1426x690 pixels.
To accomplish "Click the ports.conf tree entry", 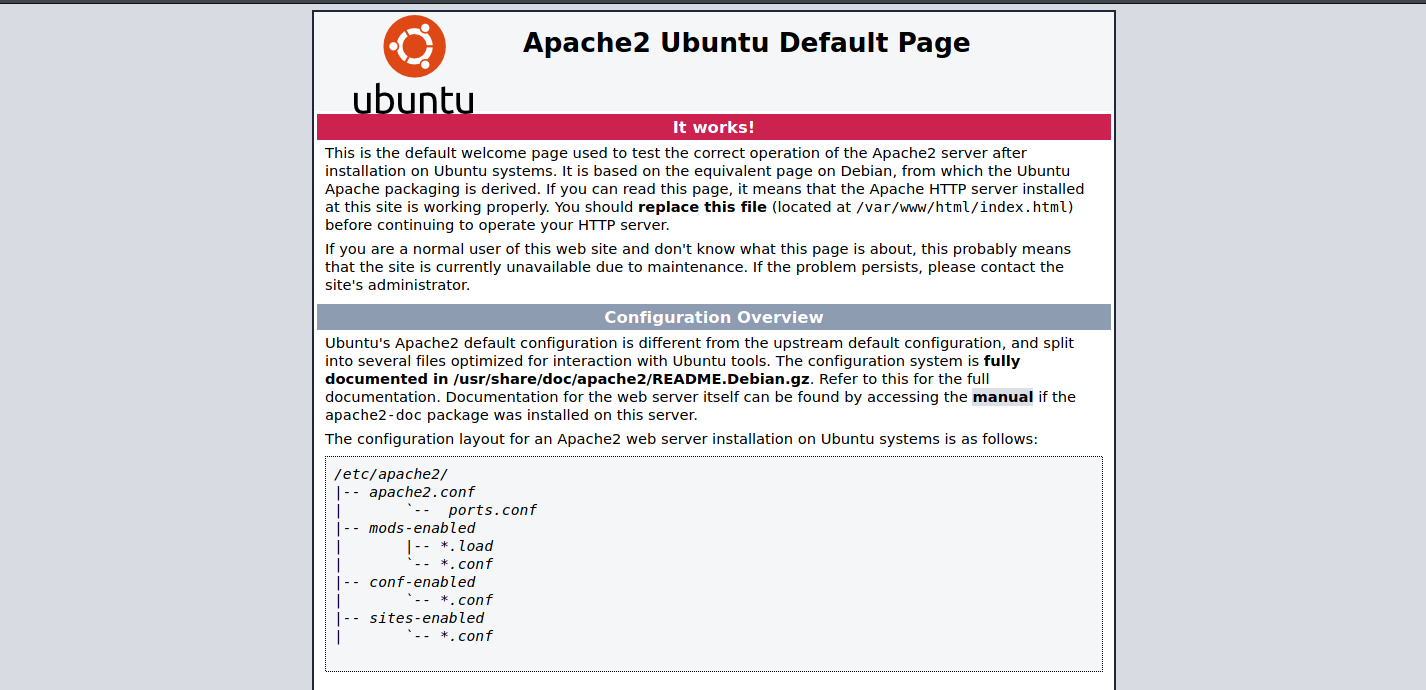I will tap(493, 510).
